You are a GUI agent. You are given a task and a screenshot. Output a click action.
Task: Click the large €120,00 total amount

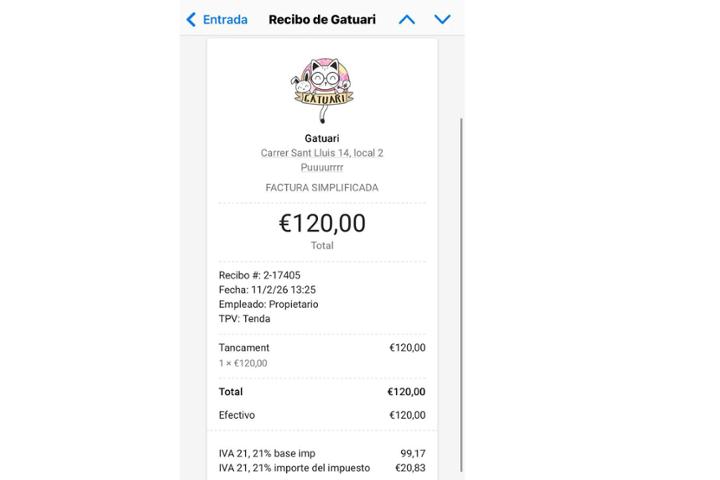322,223
